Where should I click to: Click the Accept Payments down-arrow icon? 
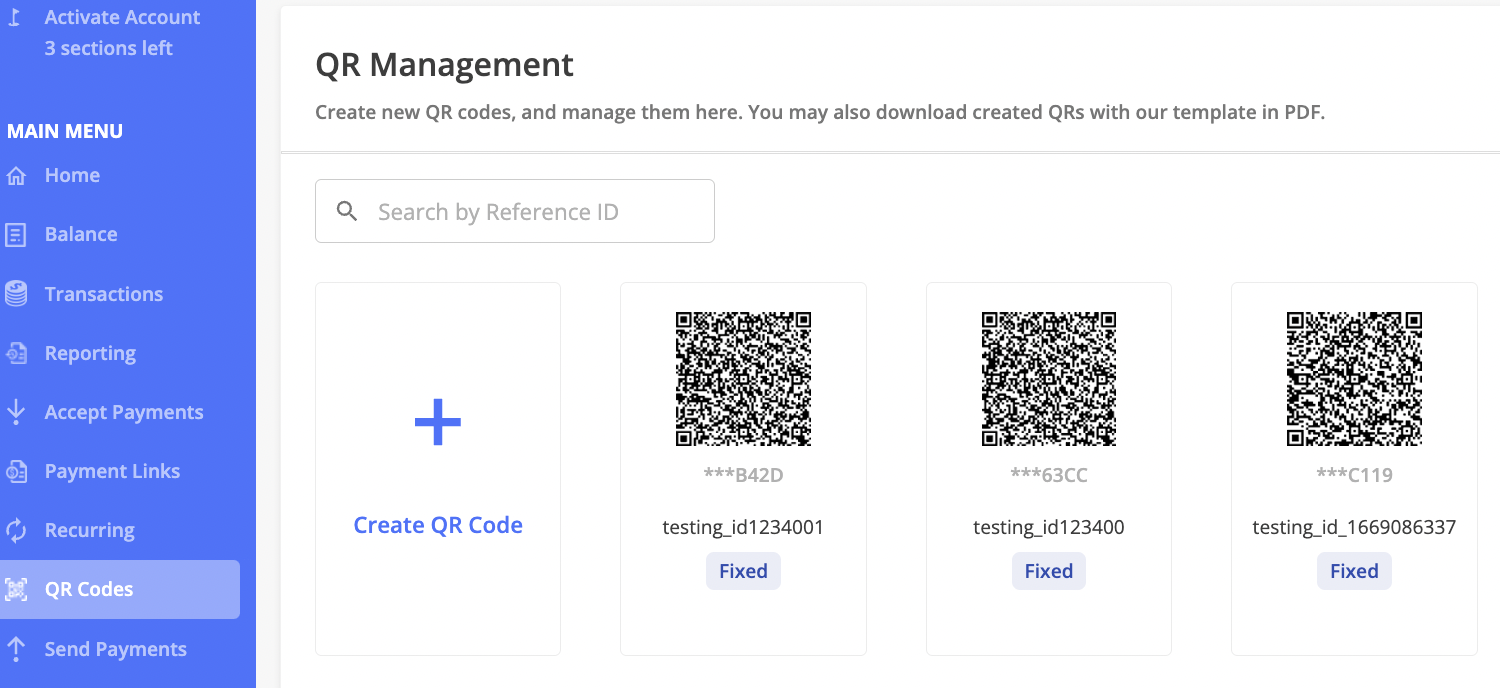point(16,412)
